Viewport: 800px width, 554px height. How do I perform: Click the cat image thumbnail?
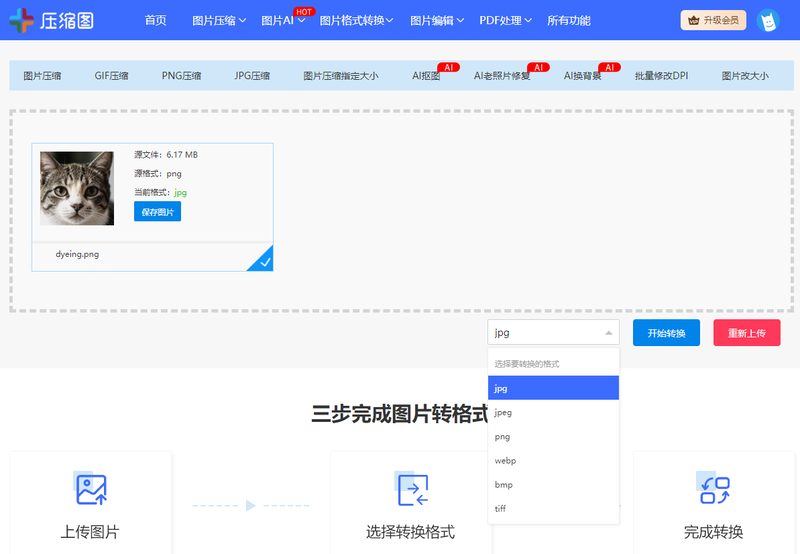coord(77,188)
